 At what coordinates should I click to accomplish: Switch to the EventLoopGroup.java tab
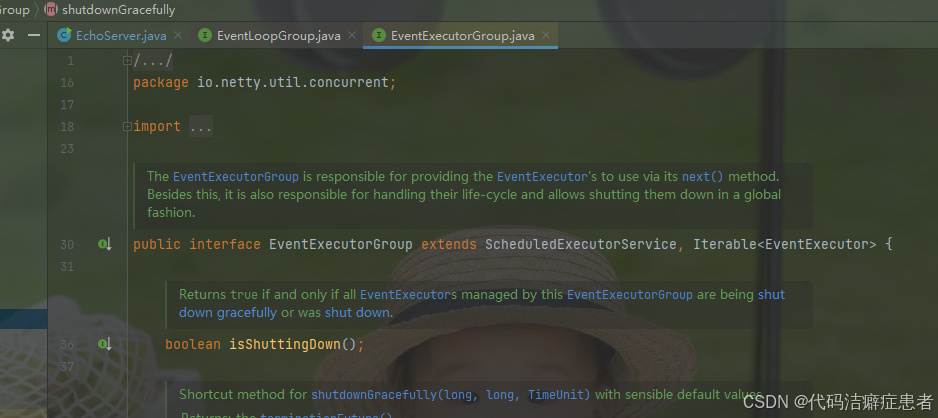(x=279, y=36)
